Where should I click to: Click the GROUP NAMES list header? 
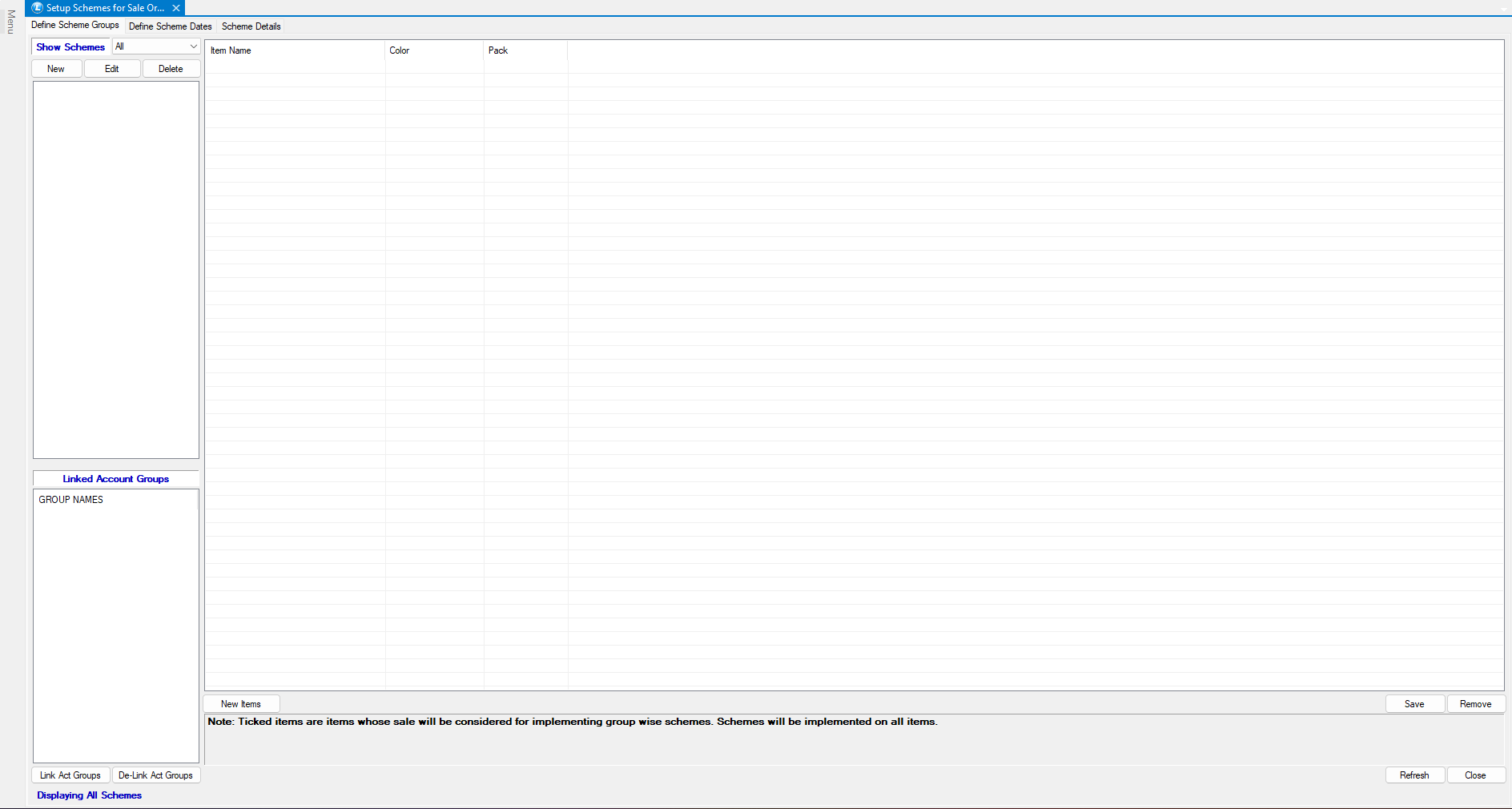point(71,500)
